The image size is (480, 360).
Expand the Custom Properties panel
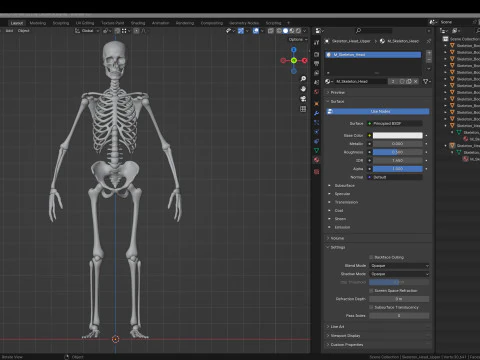click(378, 344)
